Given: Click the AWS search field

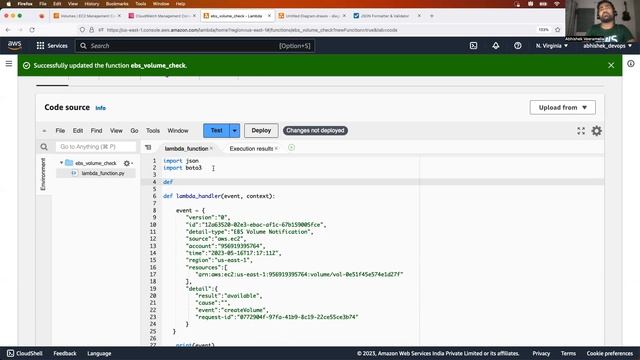Looking at the screenshot, I should (195, 46).
